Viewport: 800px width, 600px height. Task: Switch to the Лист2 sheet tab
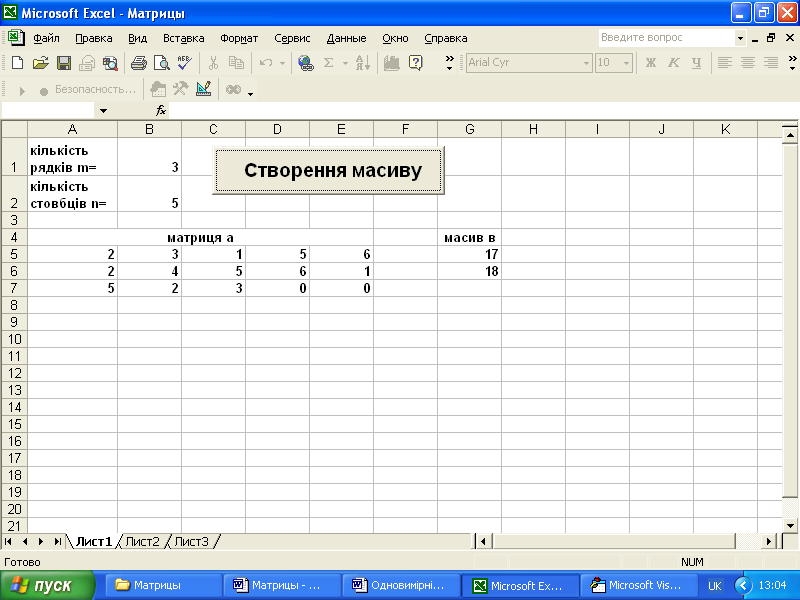pyautogui.click(x=142, y=541)
